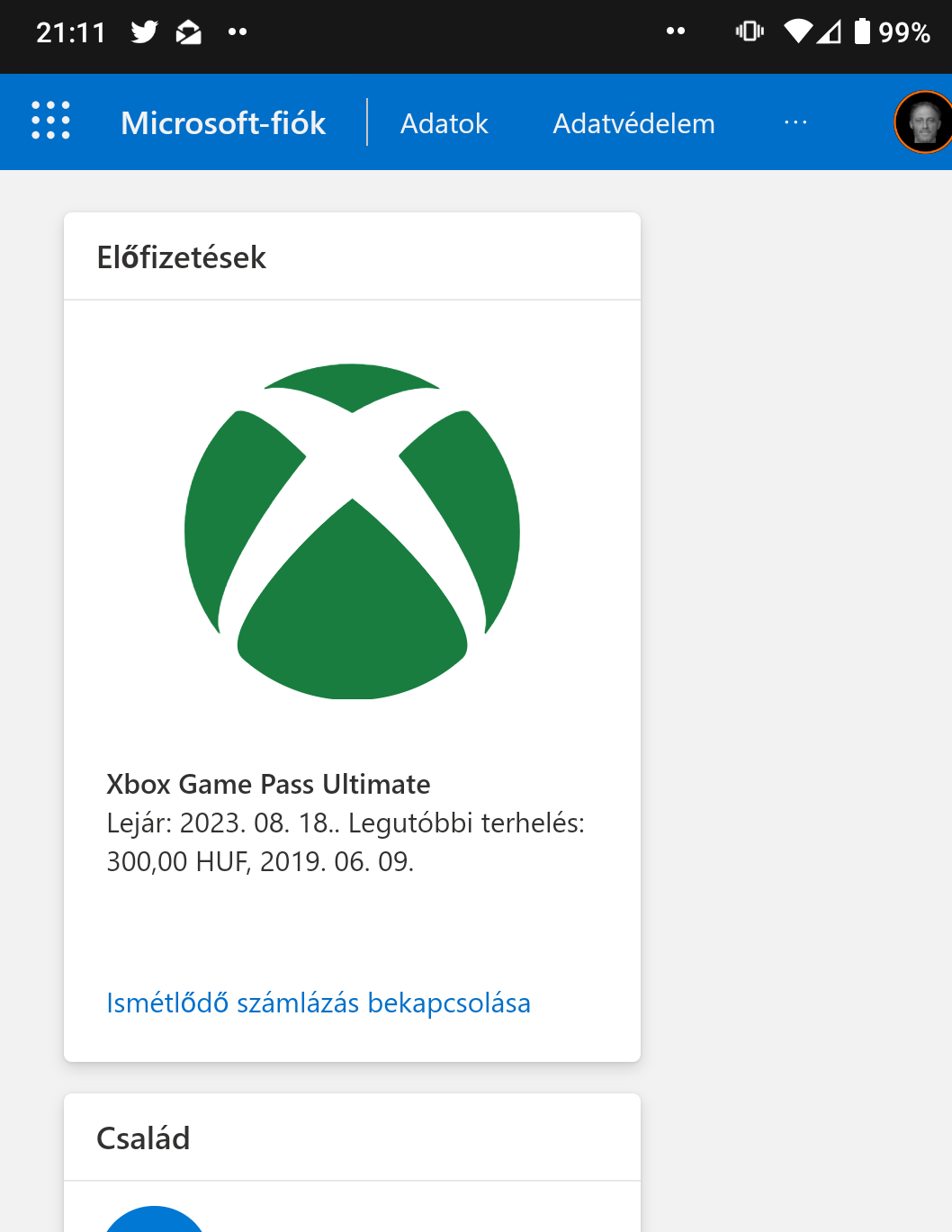952x1232 pixels.
Task: Tap the 99% battery percentage
Action: (x=904, y=32)
